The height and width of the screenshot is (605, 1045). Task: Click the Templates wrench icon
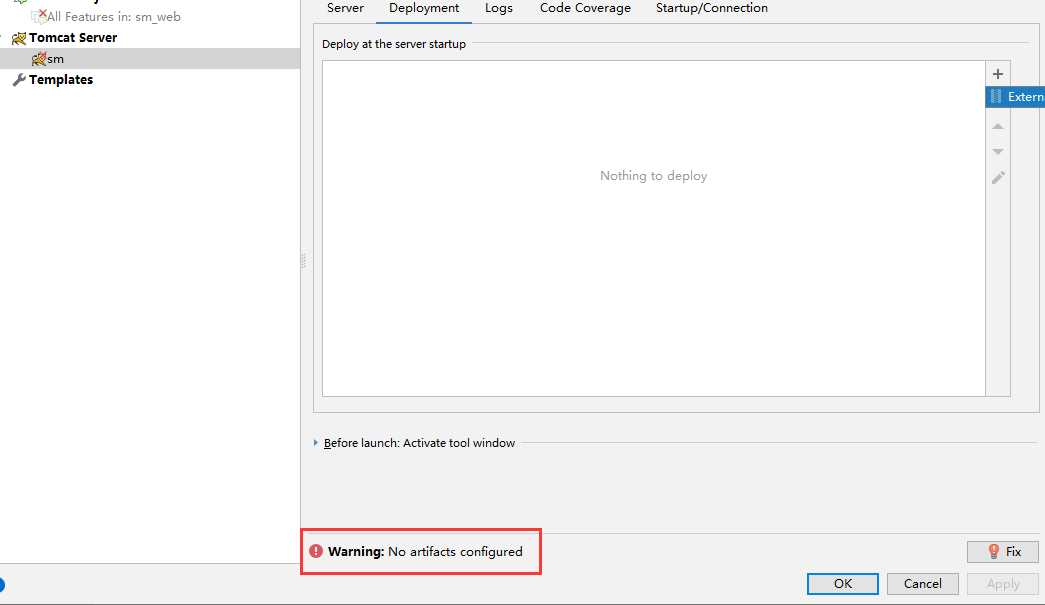[19, 80]
